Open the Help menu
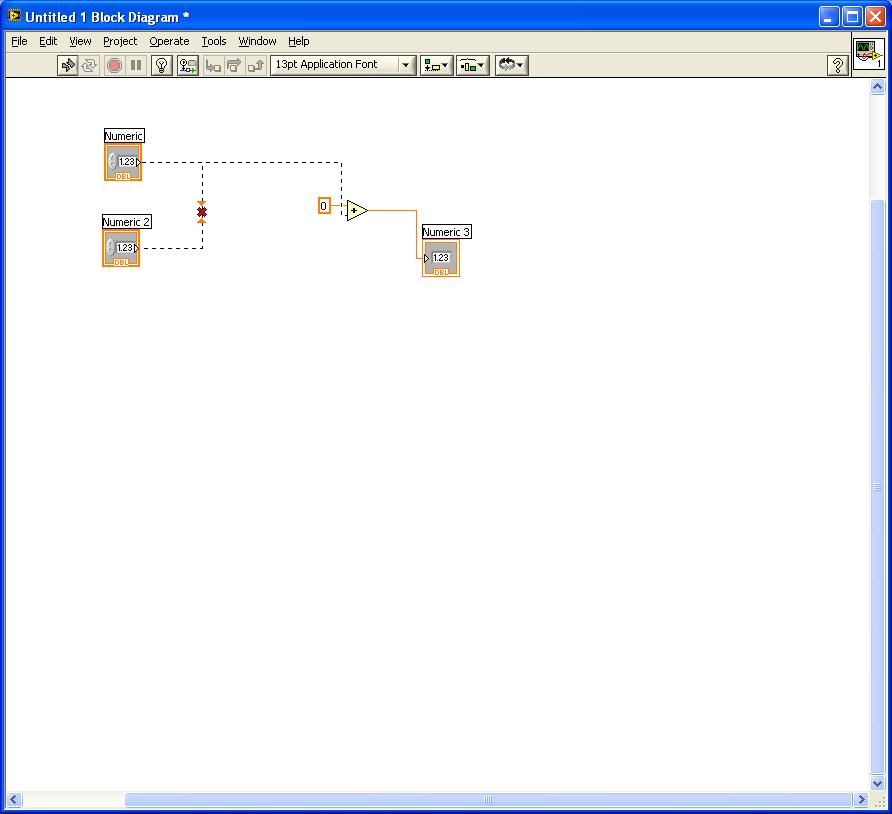892x814 pixels. [299, 41]
